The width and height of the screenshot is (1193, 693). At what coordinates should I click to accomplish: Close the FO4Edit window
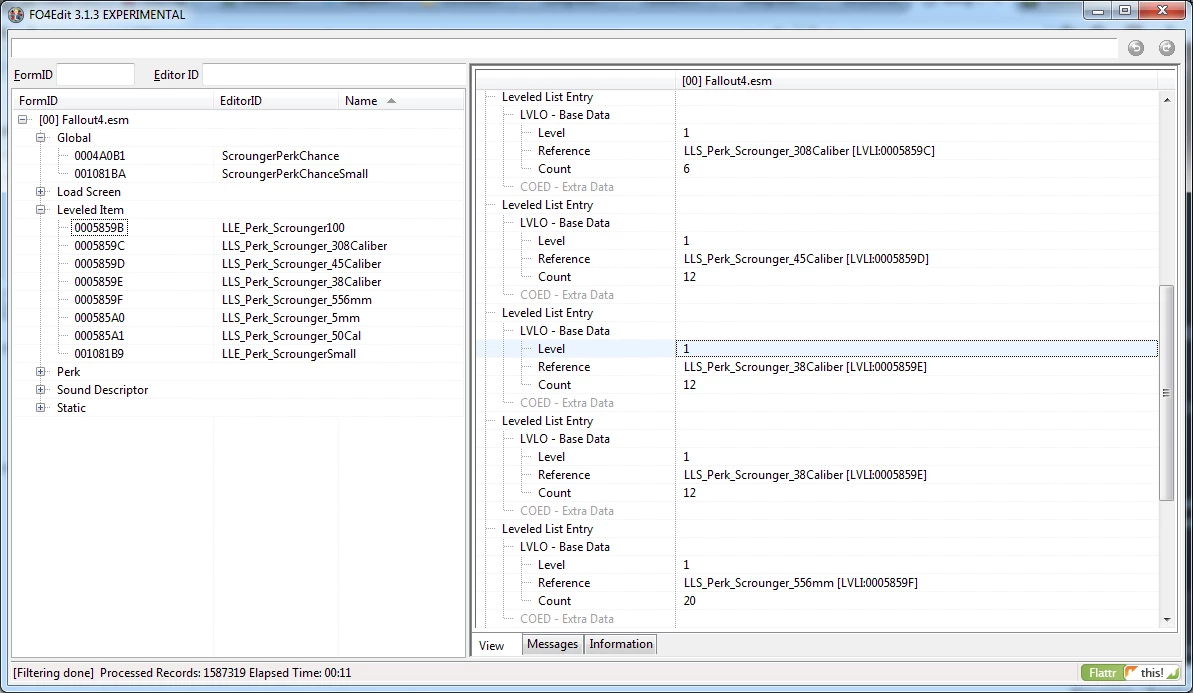coord(1163,11)
